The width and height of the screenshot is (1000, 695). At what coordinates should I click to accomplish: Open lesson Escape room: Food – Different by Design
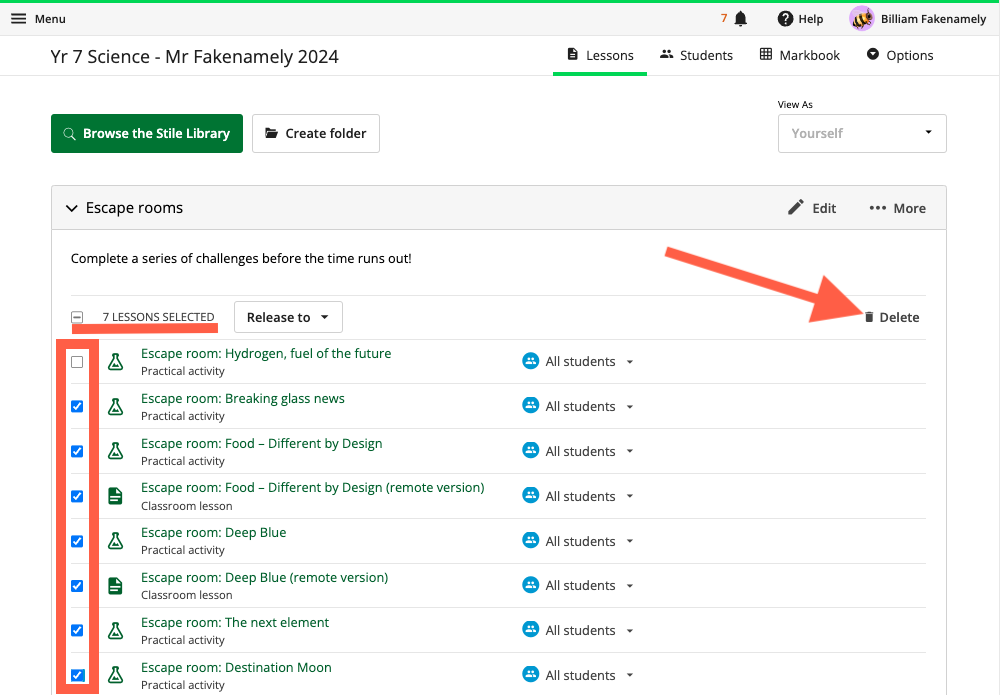pos(261,443)
